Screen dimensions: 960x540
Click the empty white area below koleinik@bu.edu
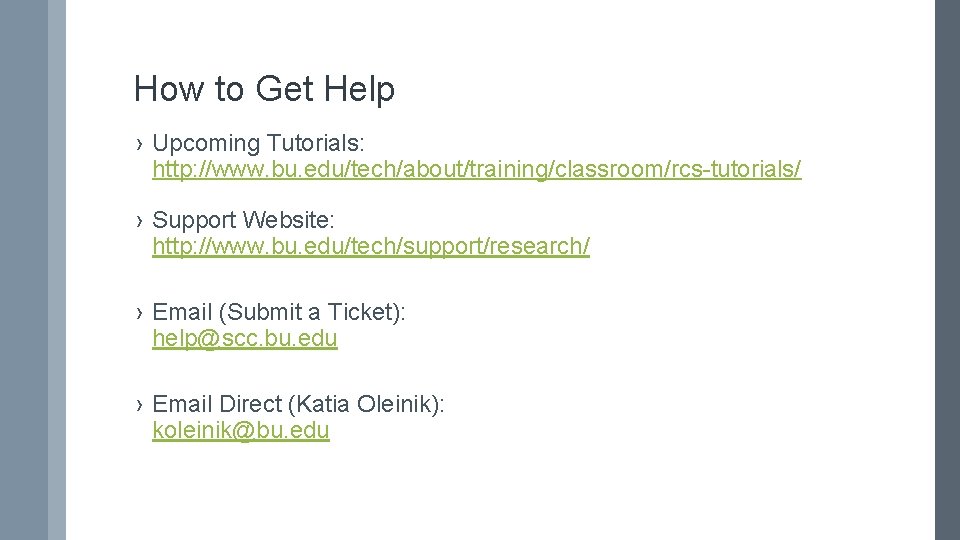[x=500, y=490]
